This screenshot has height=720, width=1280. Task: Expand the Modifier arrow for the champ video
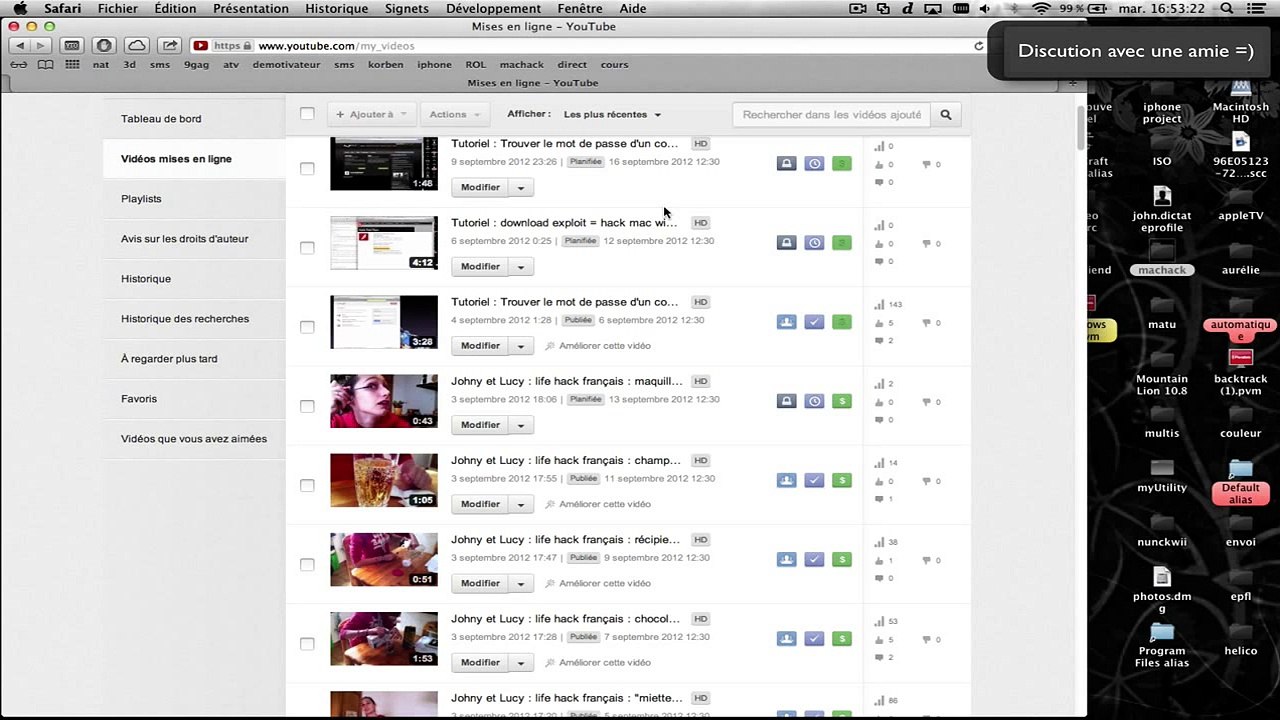[520, 504]
